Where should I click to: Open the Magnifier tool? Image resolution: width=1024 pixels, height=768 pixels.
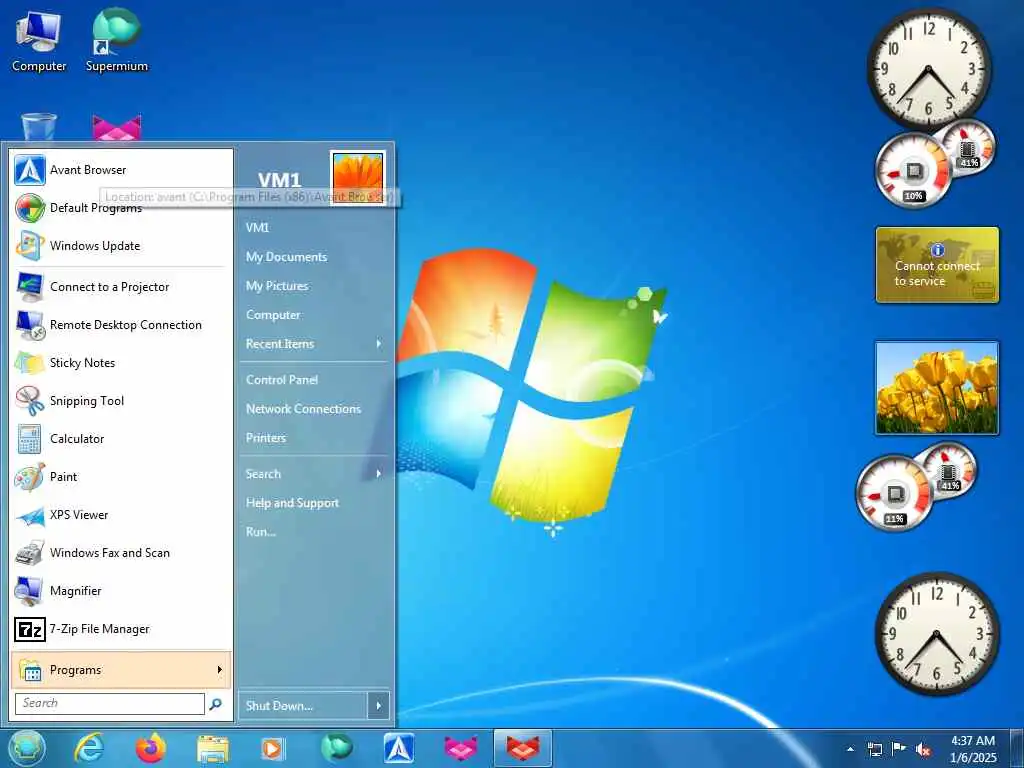coord(121,590)
